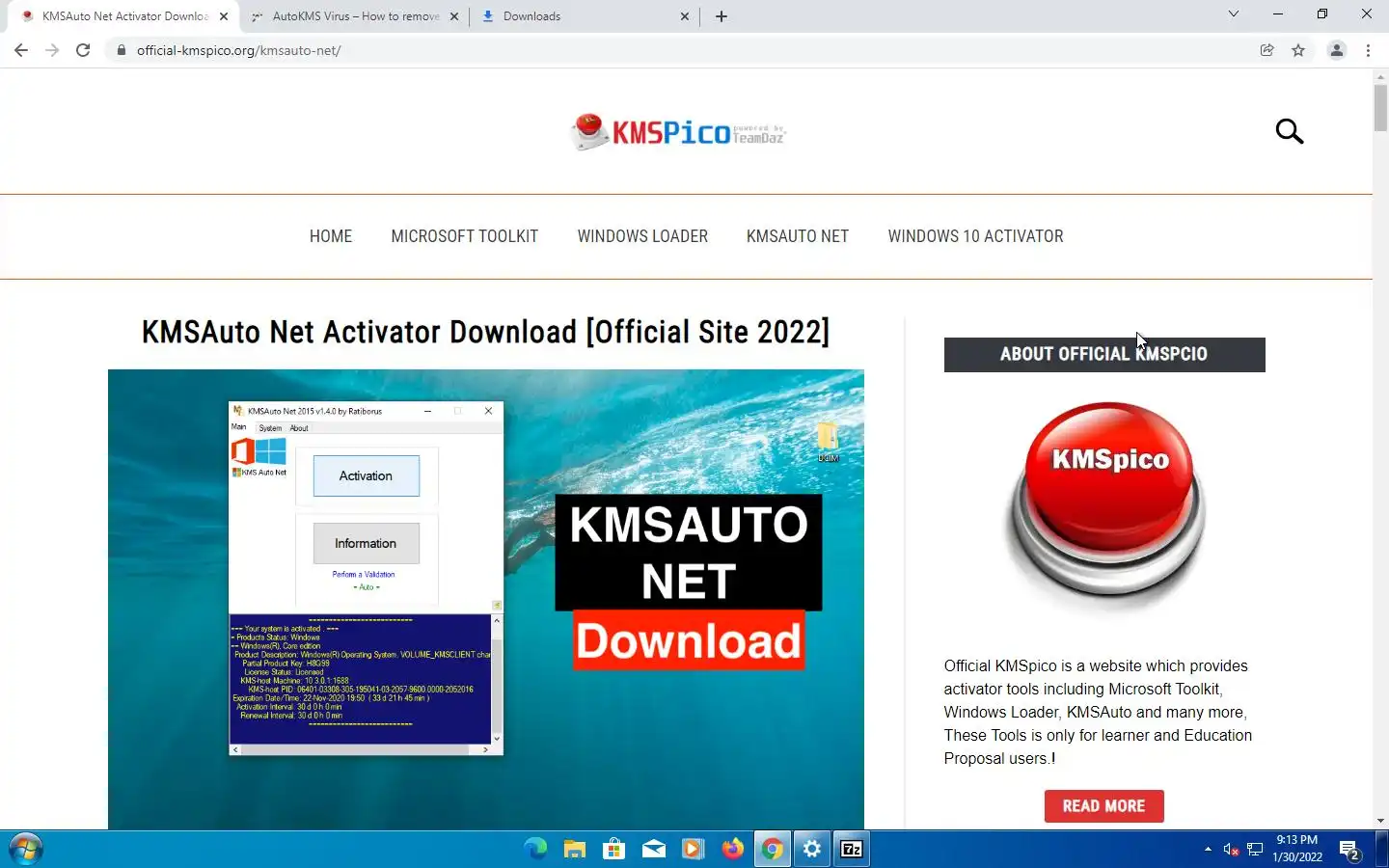Image resolution: width=1389 pixels, height=868 pixels.
Task: Open the notification center icon
Action: [x=1349, y=850]
